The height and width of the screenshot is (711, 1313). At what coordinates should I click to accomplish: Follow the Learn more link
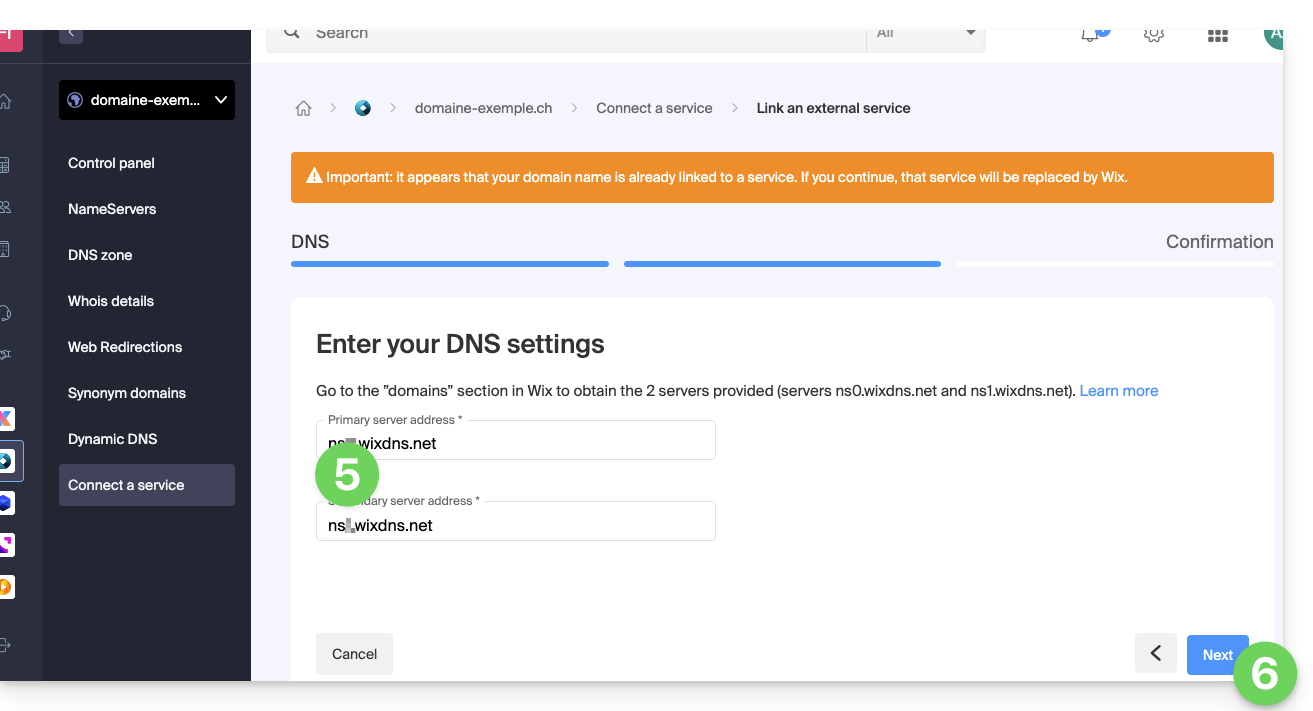coord(1119,391)
